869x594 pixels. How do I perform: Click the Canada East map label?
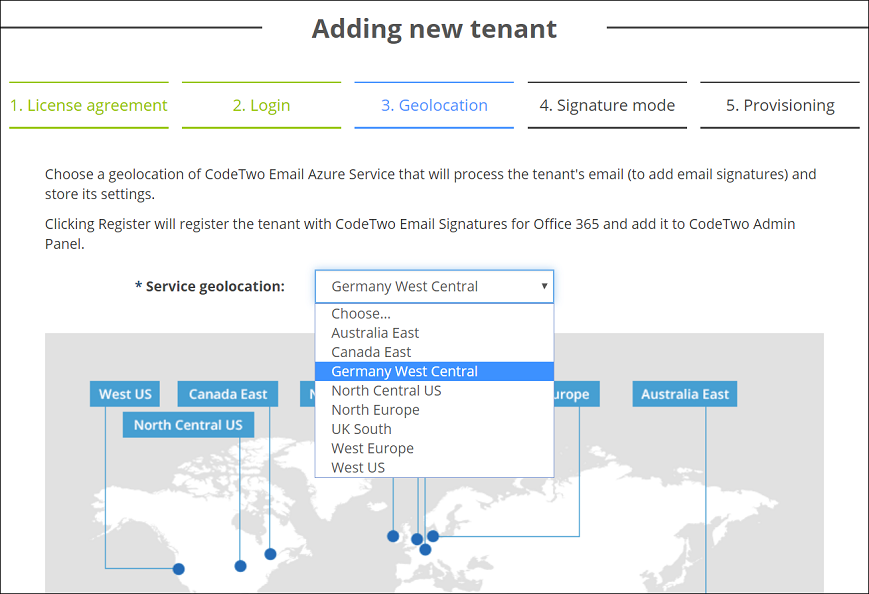point(228,394)
